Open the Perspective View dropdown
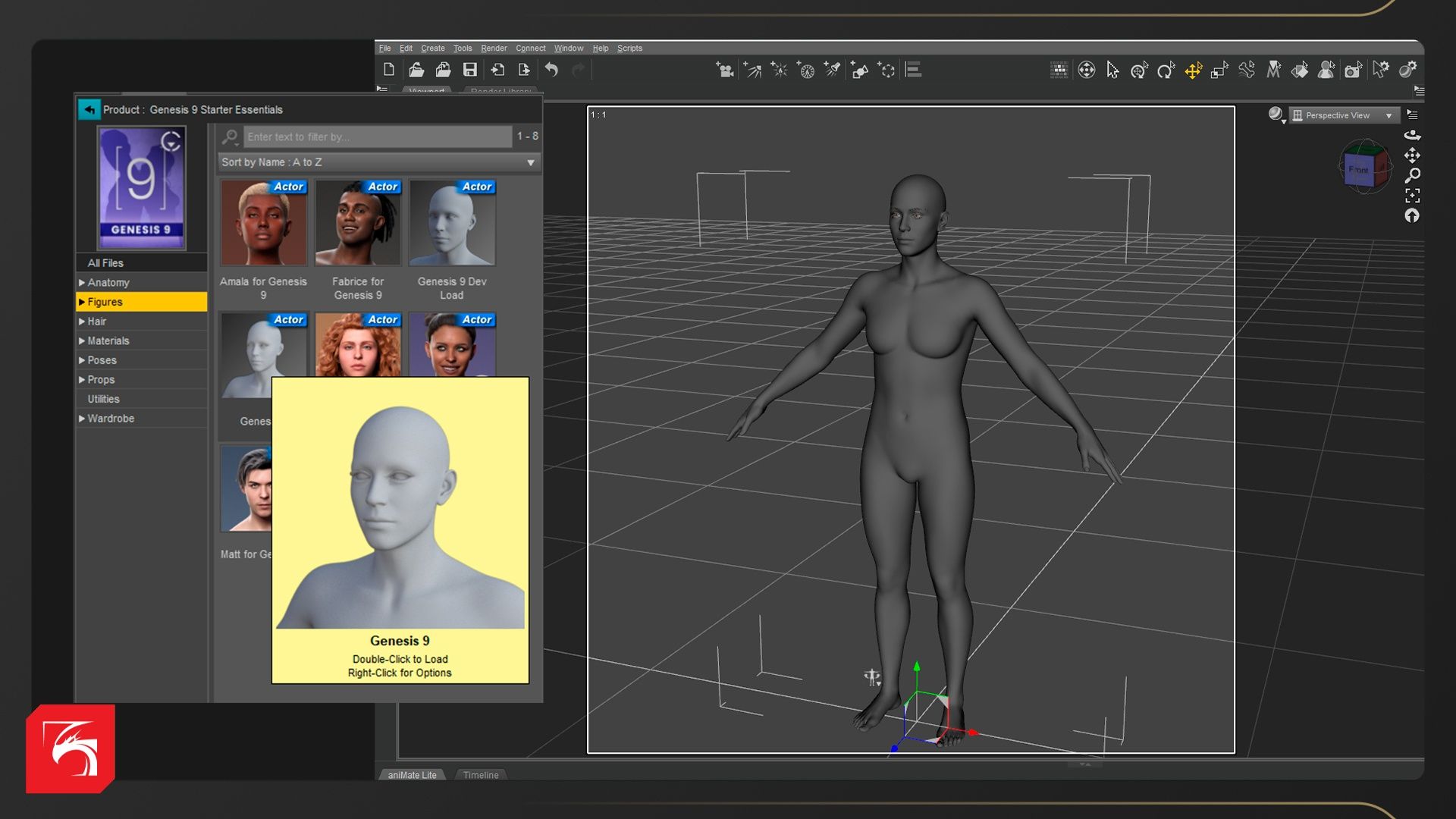This screenshot has width=1456, height=819. coord(1344,115)
